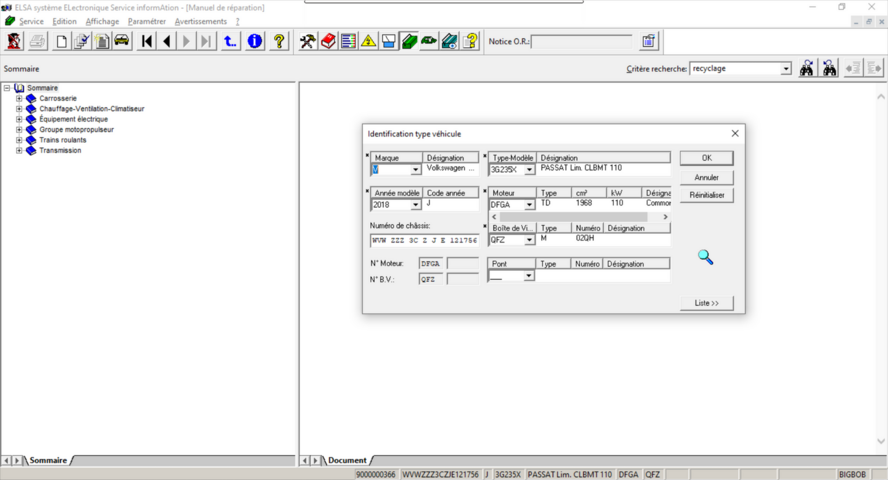The width and height of the screenshot is (888, 480).
Task: Expand the Équipement électrique tree node
Action: click(19, 119)
